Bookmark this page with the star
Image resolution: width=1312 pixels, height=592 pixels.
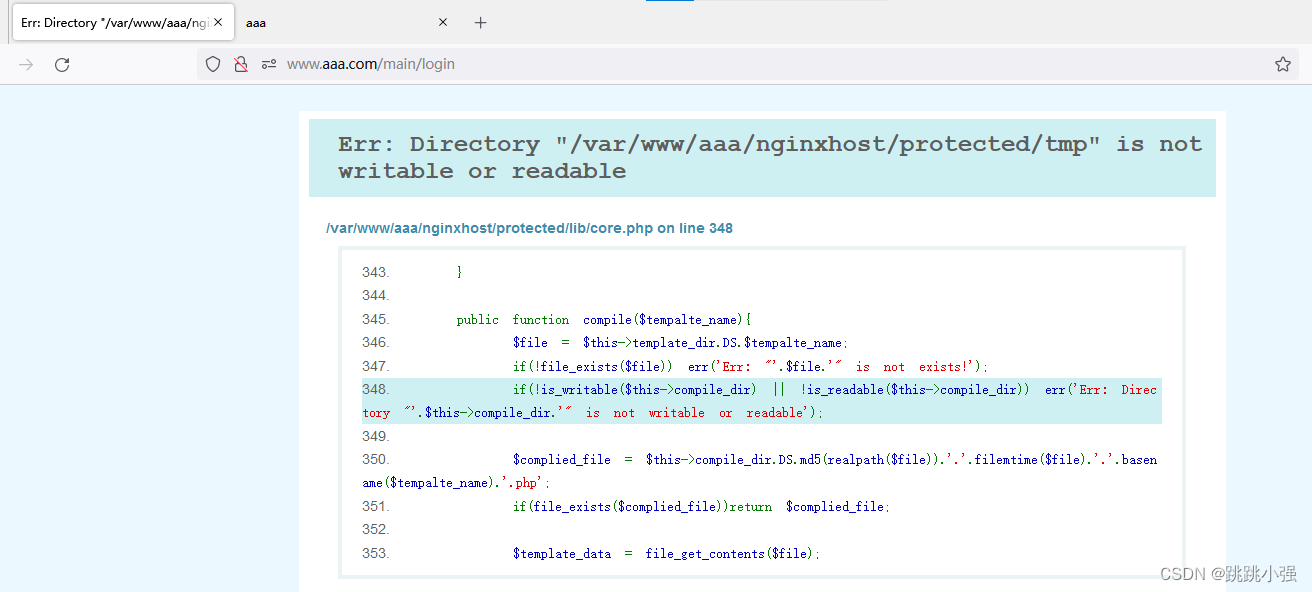click(x=1283, y=64)
